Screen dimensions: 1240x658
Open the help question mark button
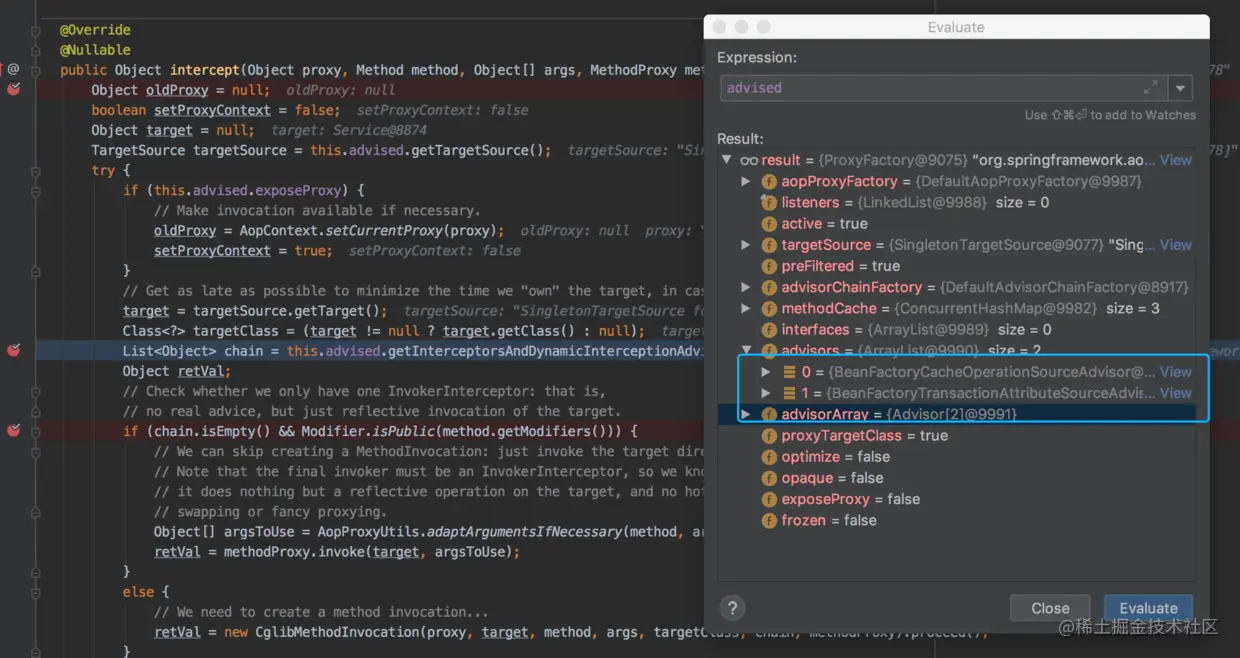(x=733, y=607)
